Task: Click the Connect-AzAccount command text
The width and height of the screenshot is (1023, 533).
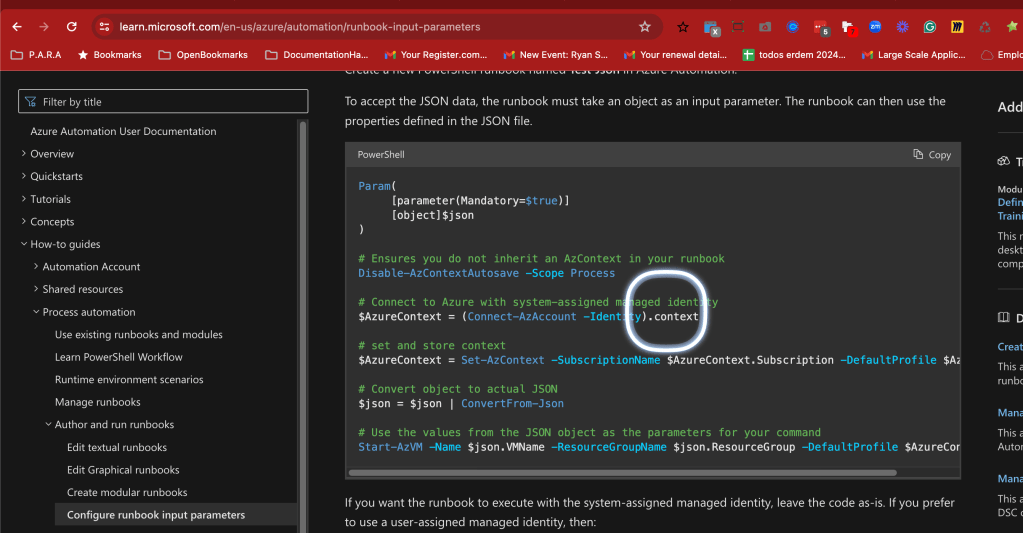Action: pyautogui.click(x=522, y=316)
